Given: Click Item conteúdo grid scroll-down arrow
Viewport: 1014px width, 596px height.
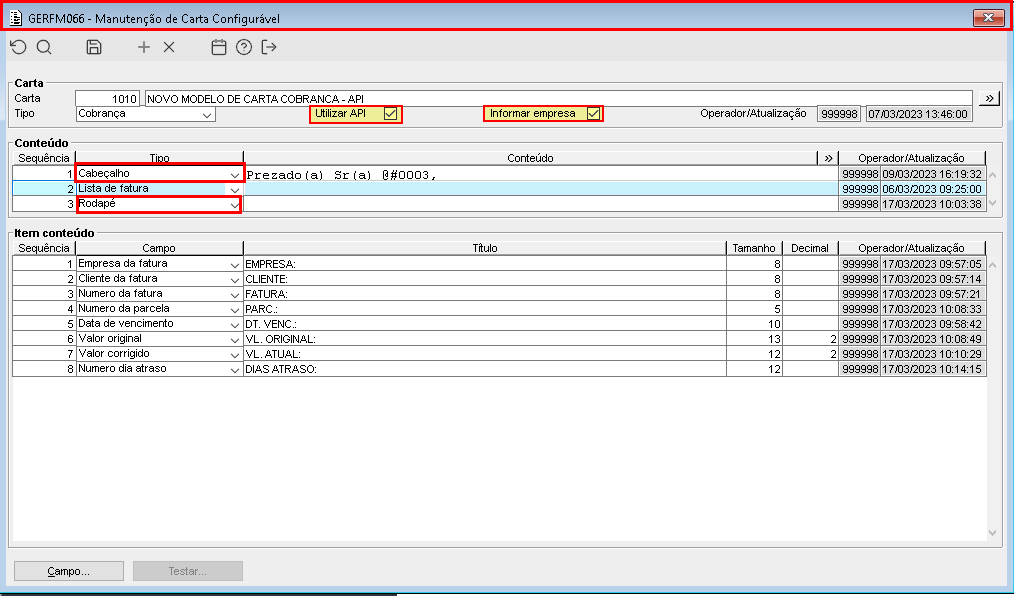Looking at the screenshot, I should (x=993, y=533).
